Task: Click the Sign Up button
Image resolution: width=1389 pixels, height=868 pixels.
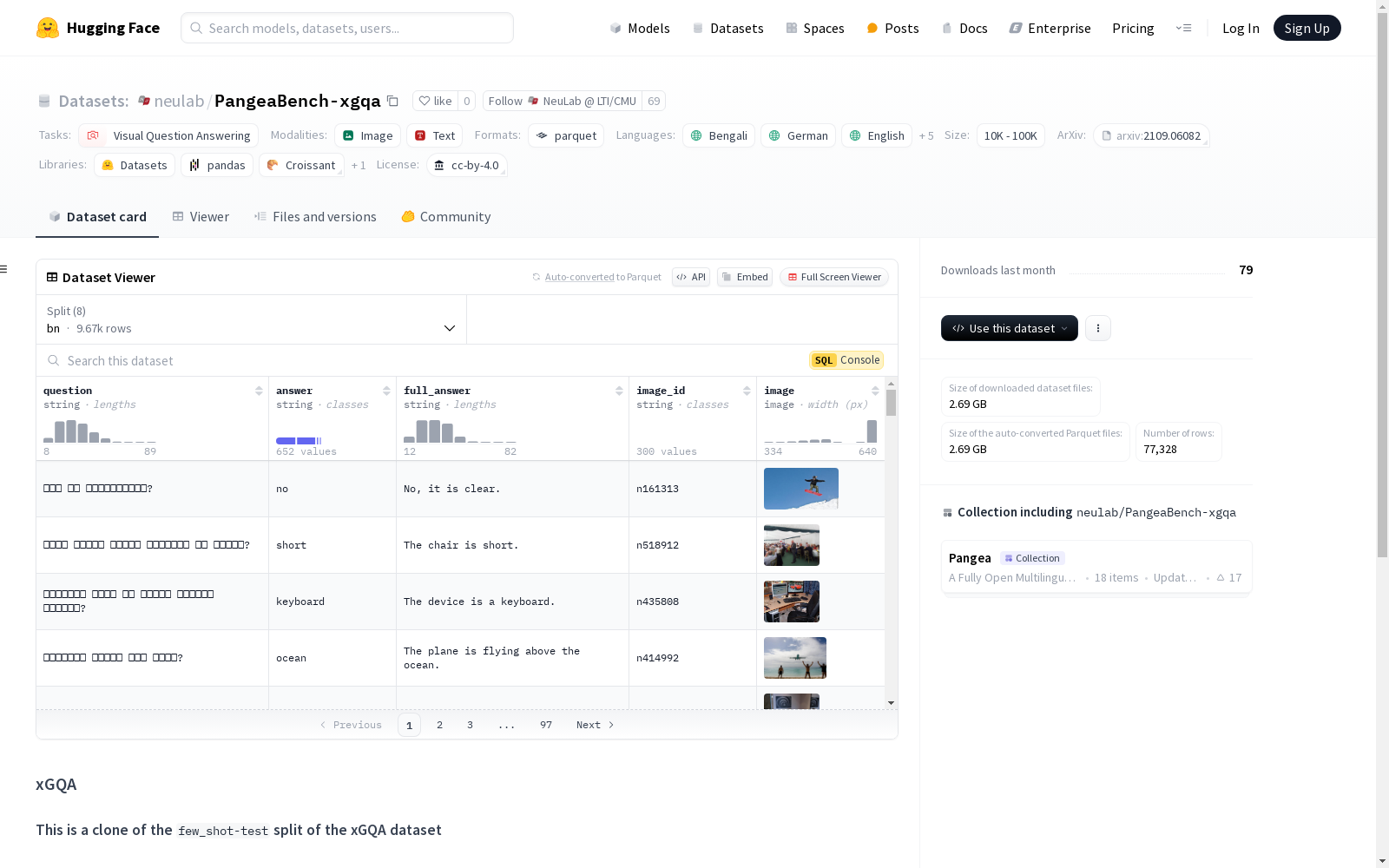Action: tap(1307, 28)
